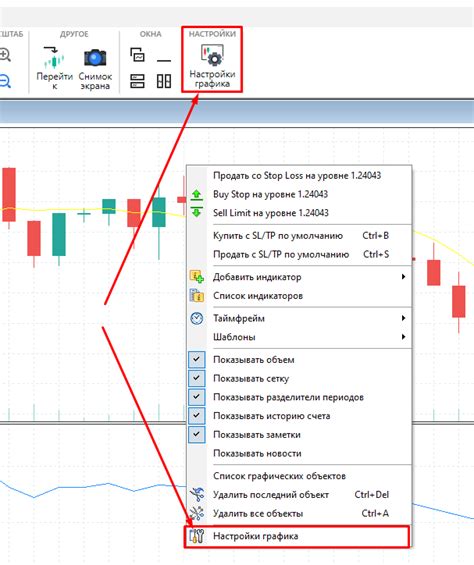Toggle Показывать историю счета
The width and height of the screenshot is (474, 565).
point(299,416)
